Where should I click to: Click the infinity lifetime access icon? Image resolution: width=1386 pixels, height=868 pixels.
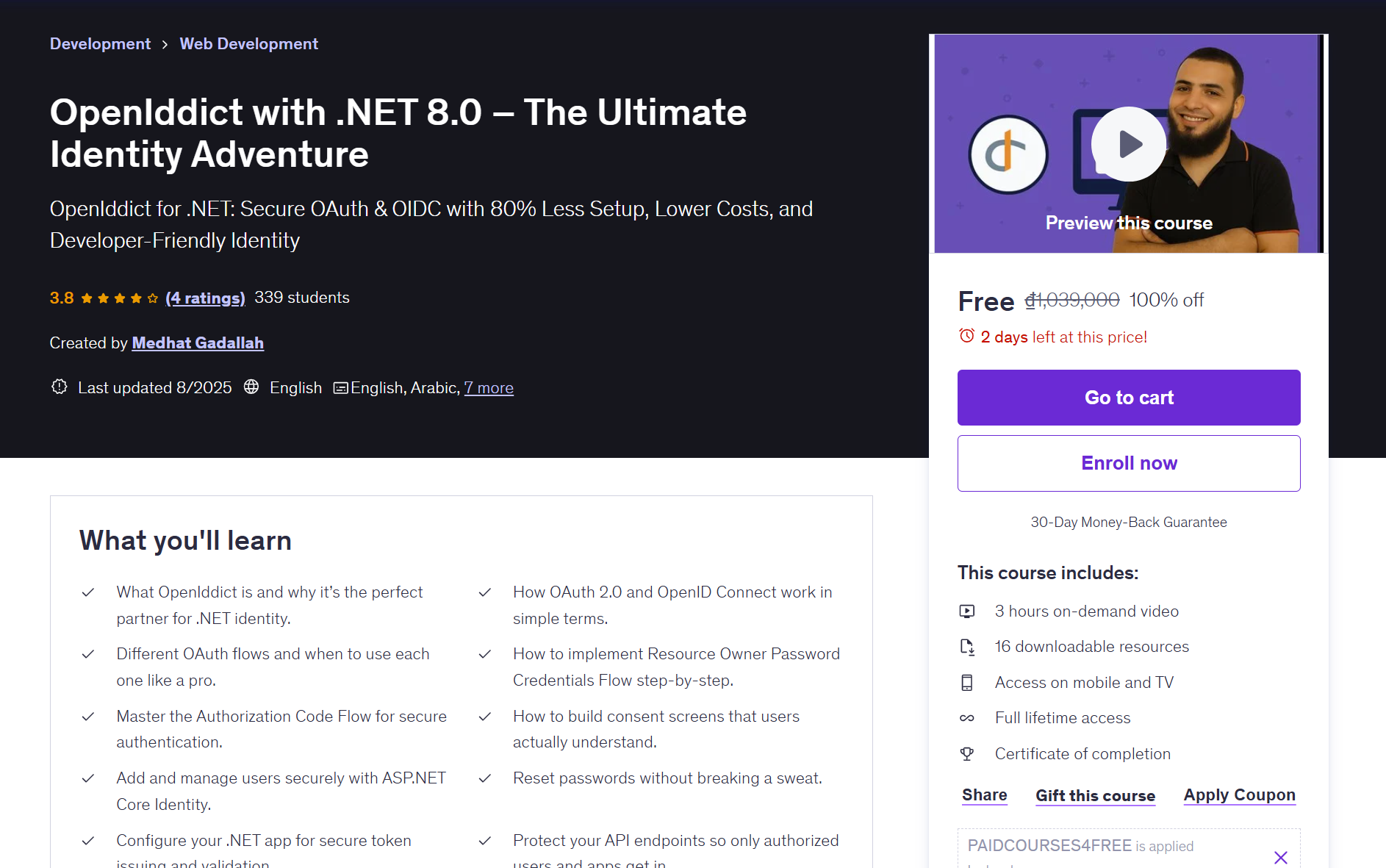pyautogui.click(x=968, y=718)
